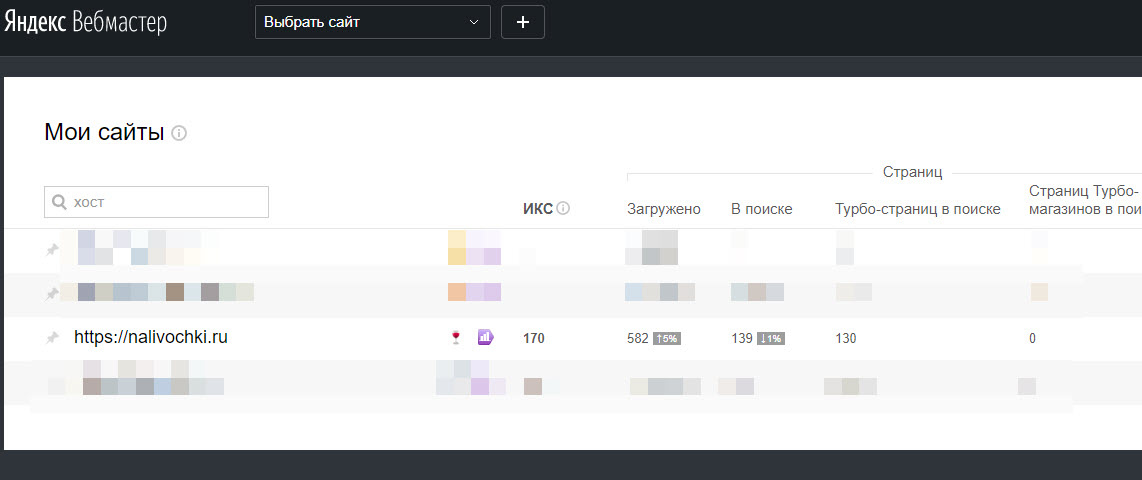Click info icon next to Мои сайты
Screen dimensions: 1142x480
point(179,133)
